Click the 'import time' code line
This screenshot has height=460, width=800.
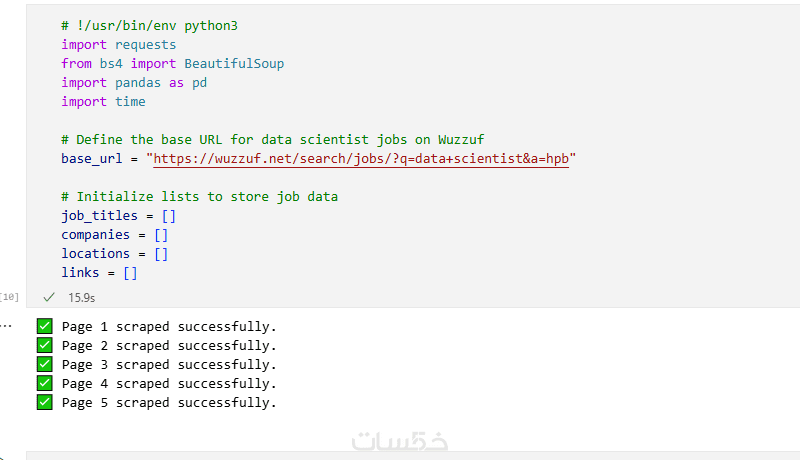tap(103, 102)
